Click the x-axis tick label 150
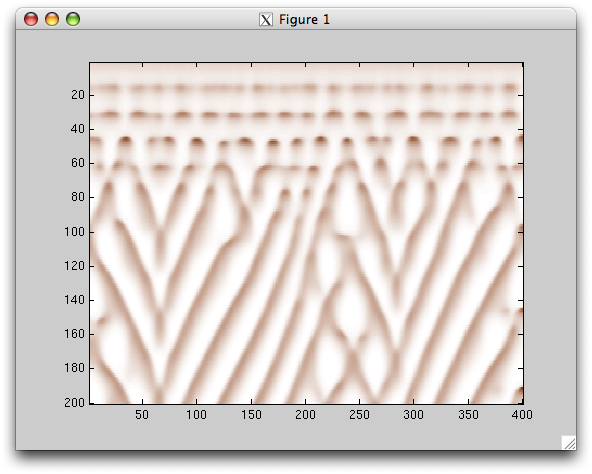 [251, 415]
